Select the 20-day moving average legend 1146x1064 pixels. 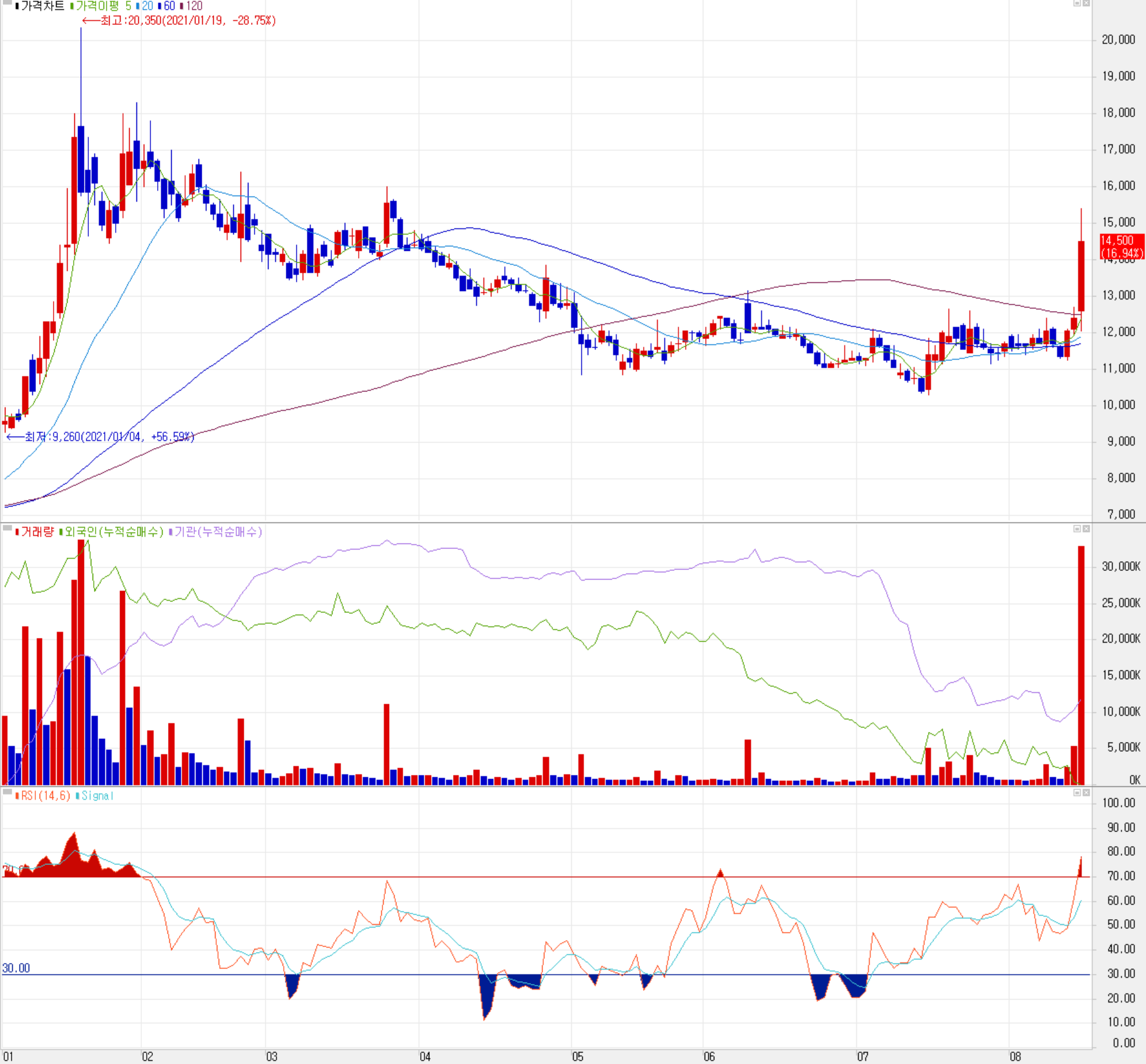click(x=147, y=6)
